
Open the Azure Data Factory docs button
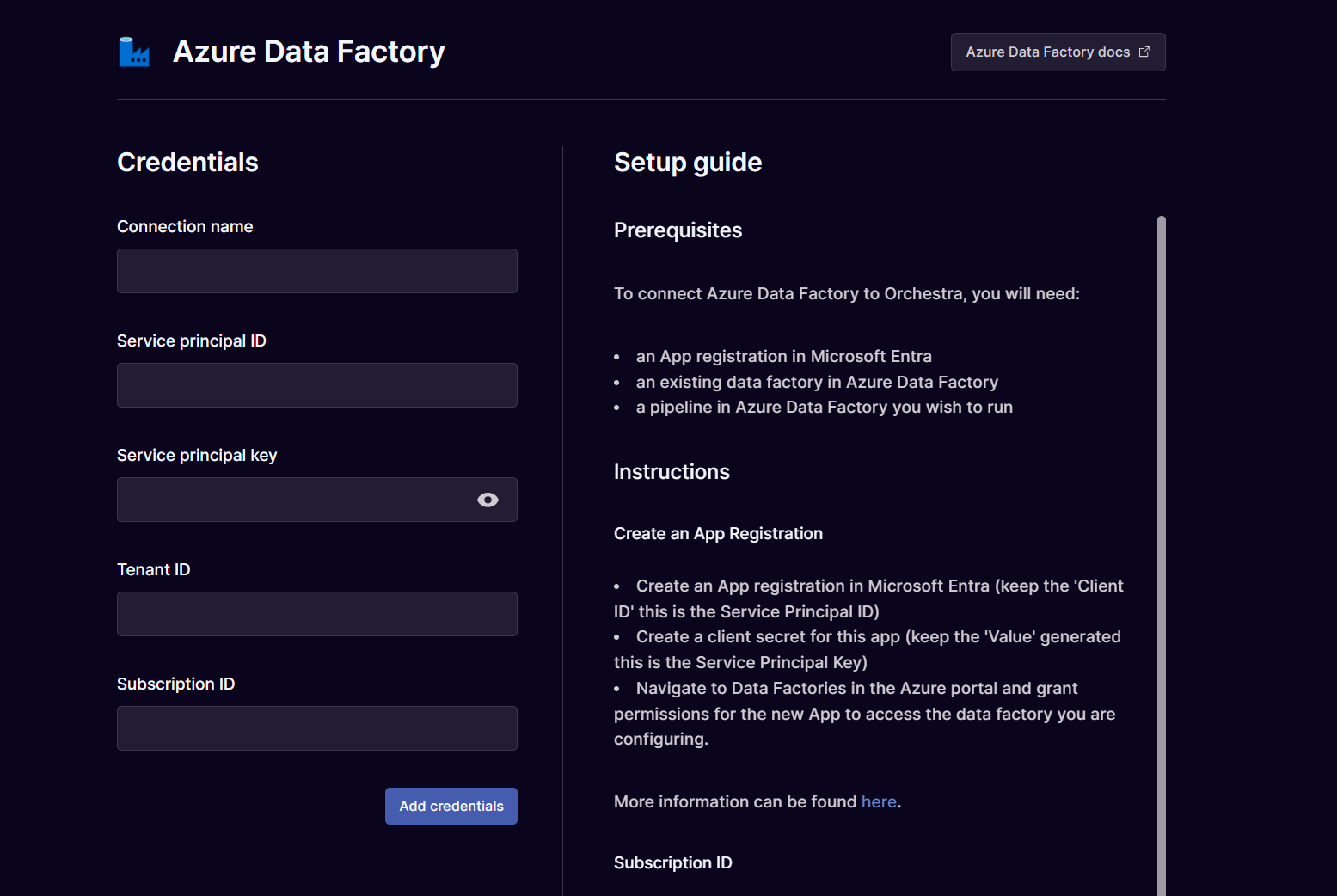1058,52
